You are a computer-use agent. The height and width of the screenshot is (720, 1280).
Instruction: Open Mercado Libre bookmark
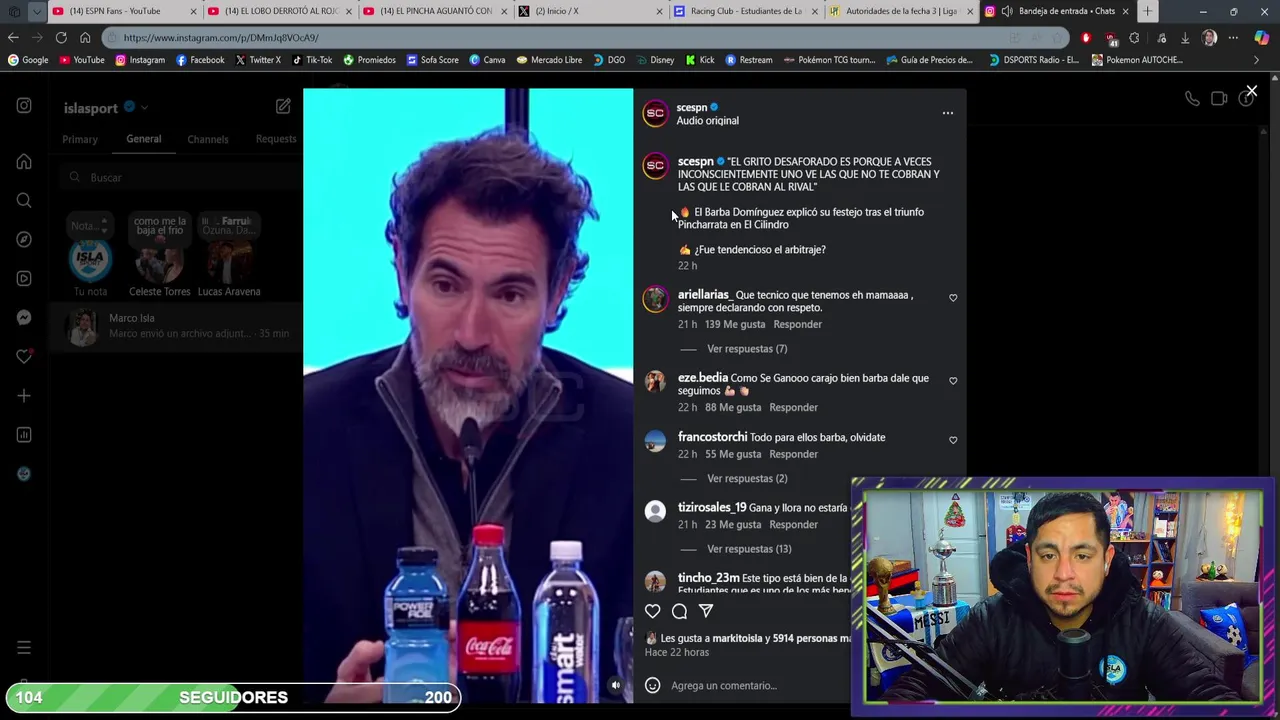[x=549, y=59]
